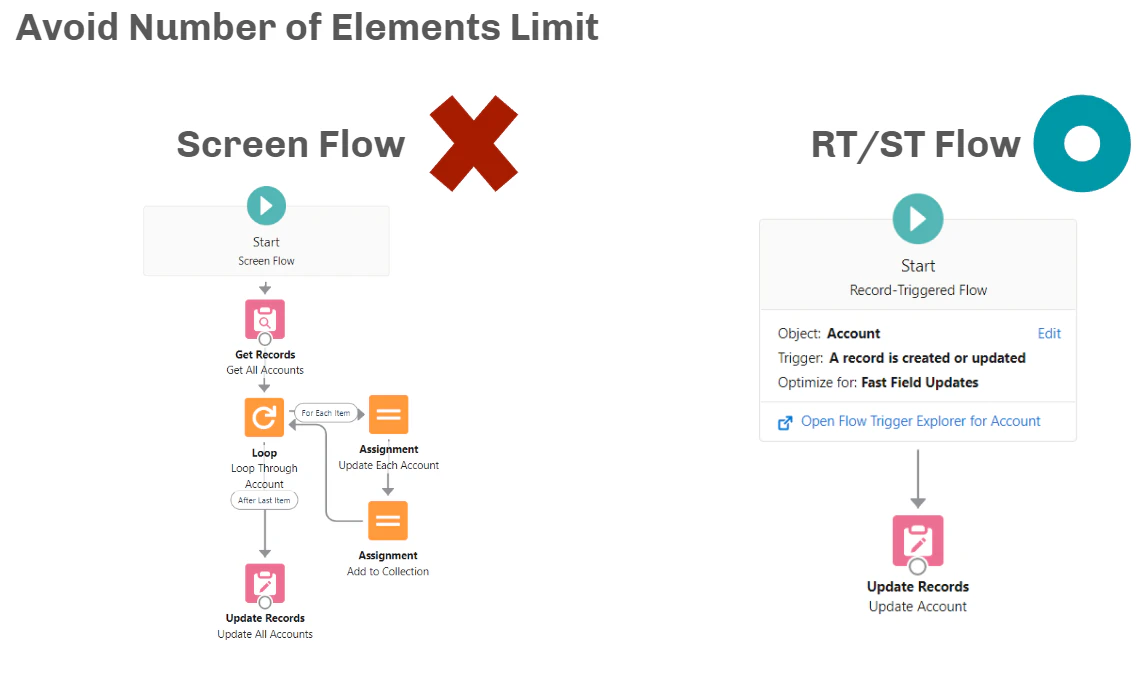Click the Fast Field Updates optimize setting
Screen dimensions: 1147x673
click(x=920, y=383)
